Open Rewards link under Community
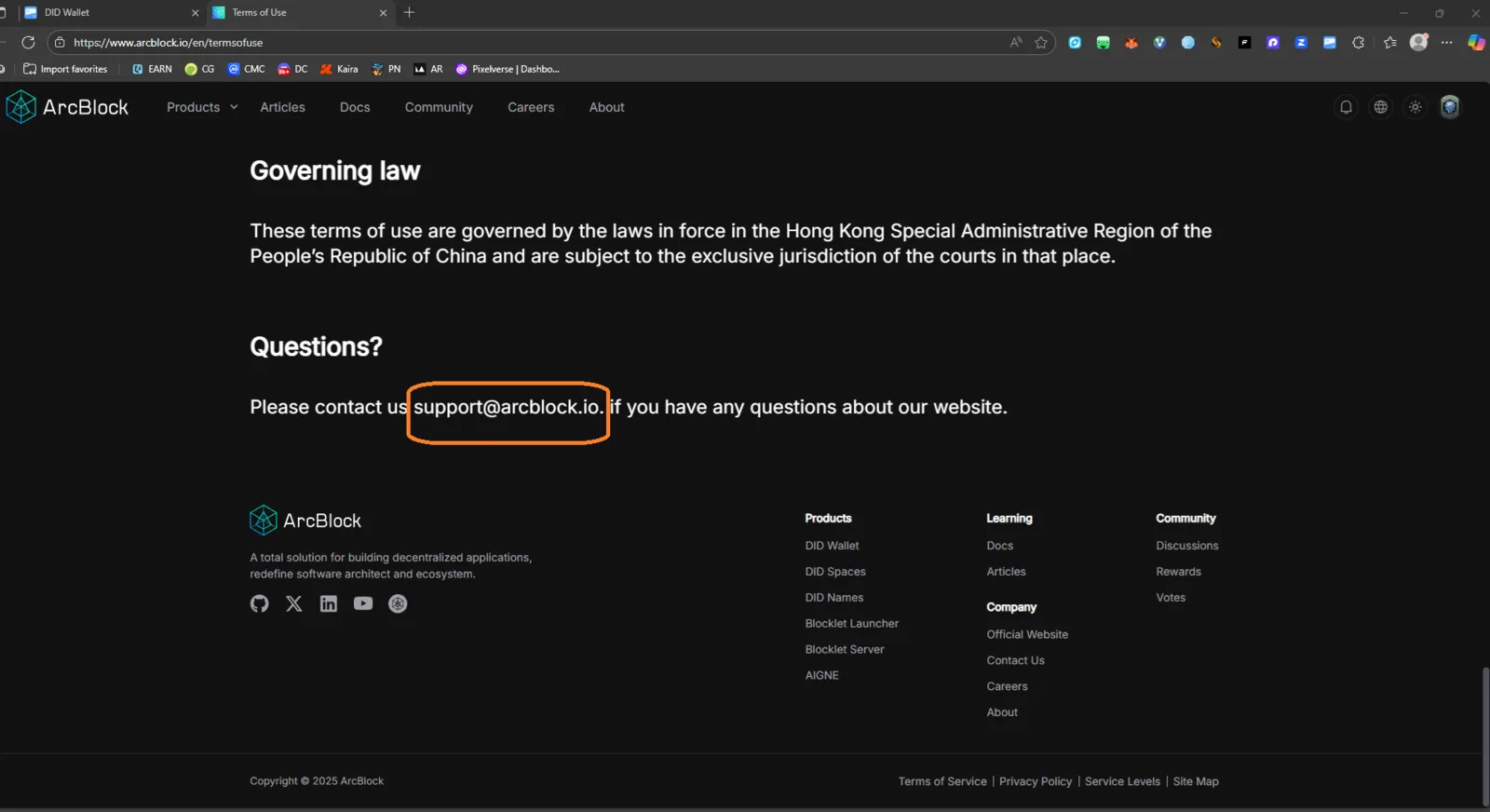 click(1178, 572)
